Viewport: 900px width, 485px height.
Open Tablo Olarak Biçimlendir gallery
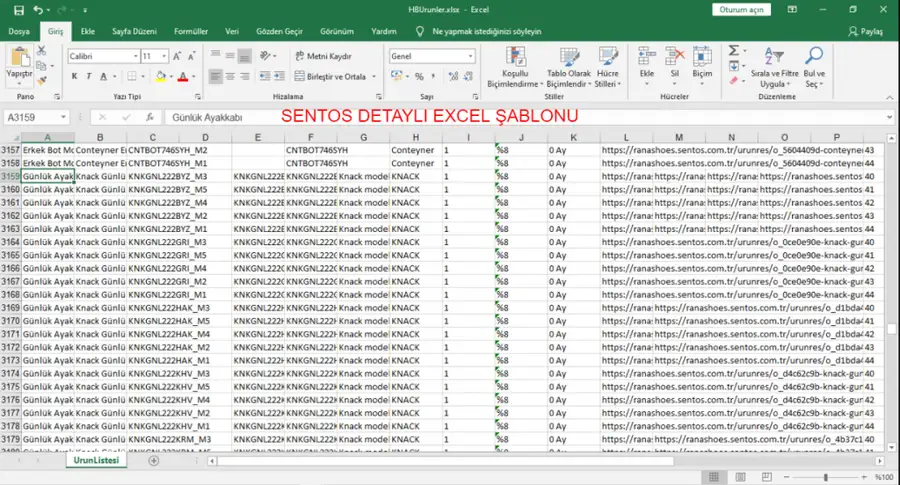coord(568,67)
